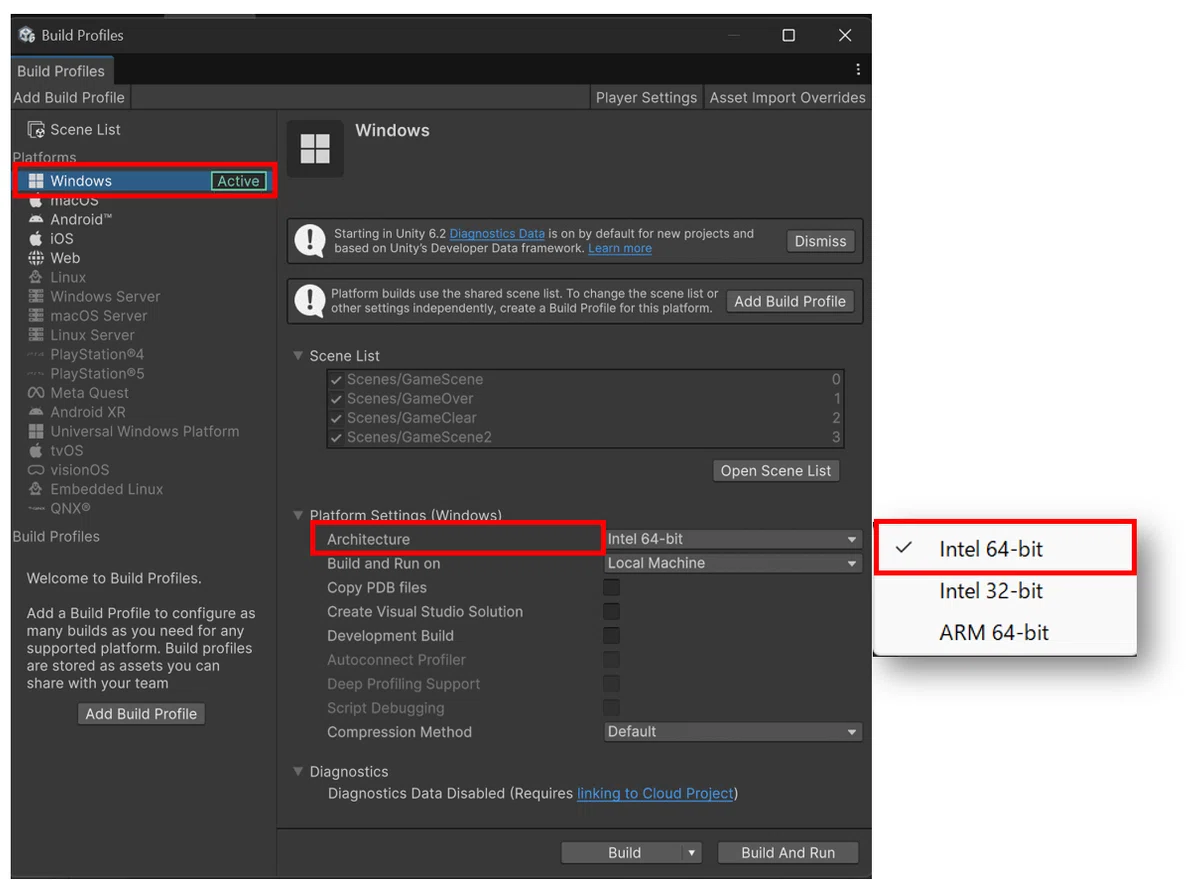Click the Build button
This screenshot has height=884, width=1200.
624,853
